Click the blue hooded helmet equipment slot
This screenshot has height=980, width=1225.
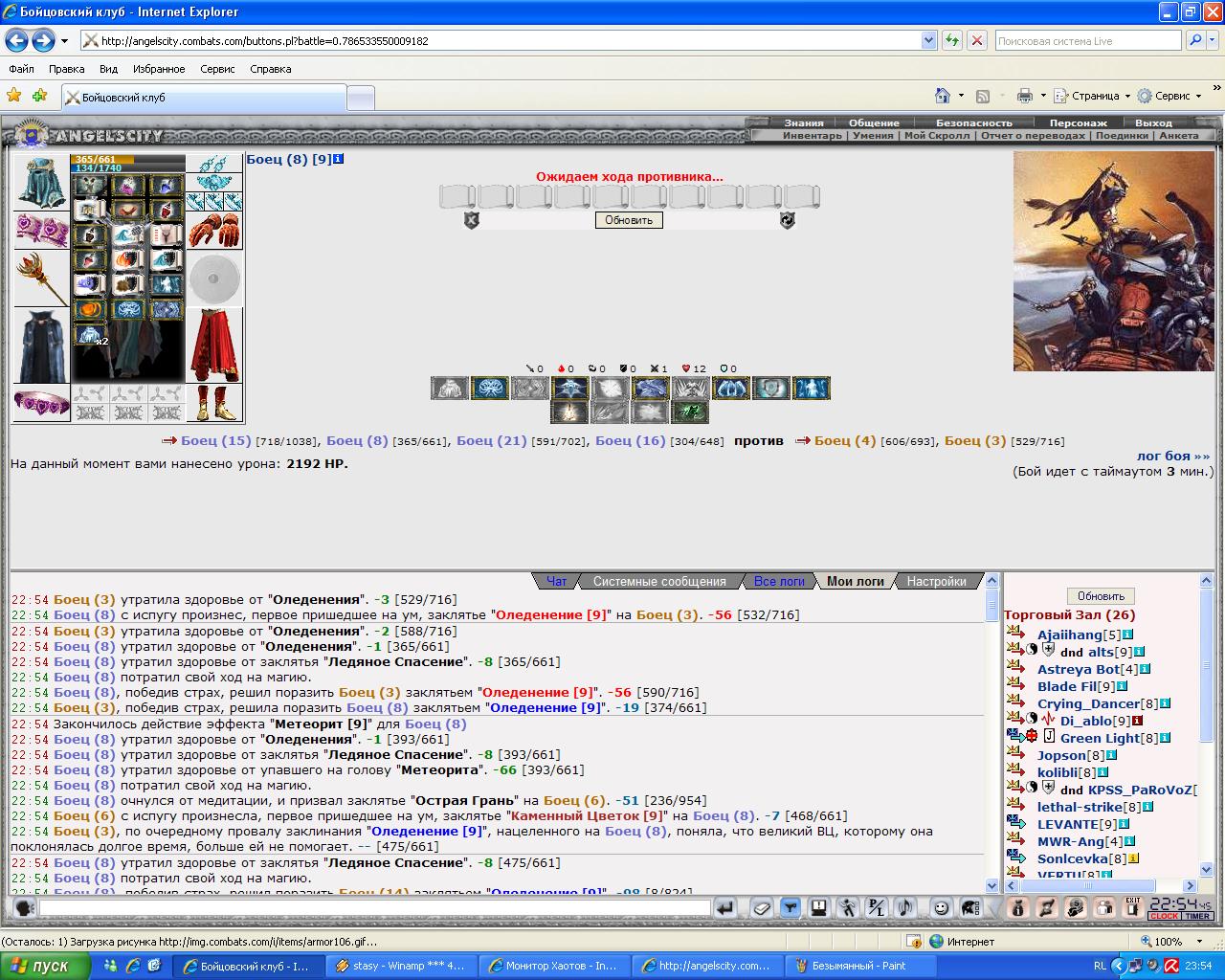(41, 182)
